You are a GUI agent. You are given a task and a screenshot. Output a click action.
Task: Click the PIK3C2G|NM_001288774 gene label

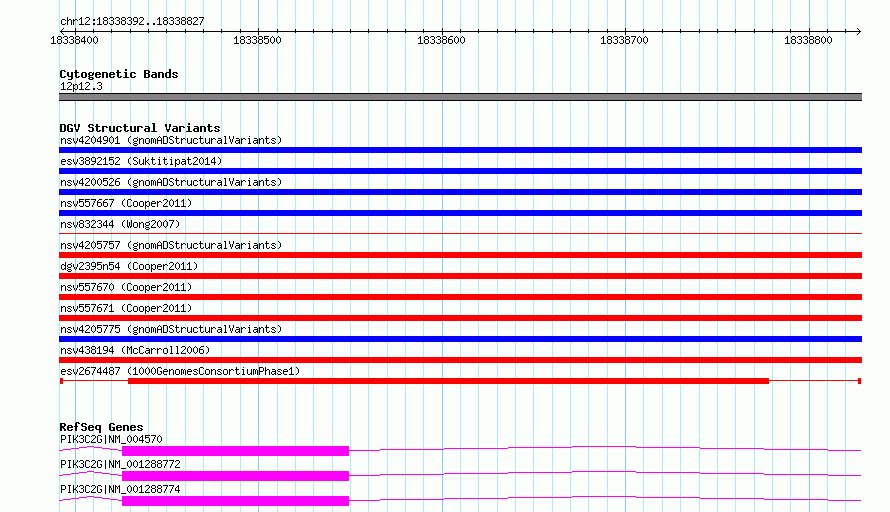pyautogui.click(x=120, y=489)
